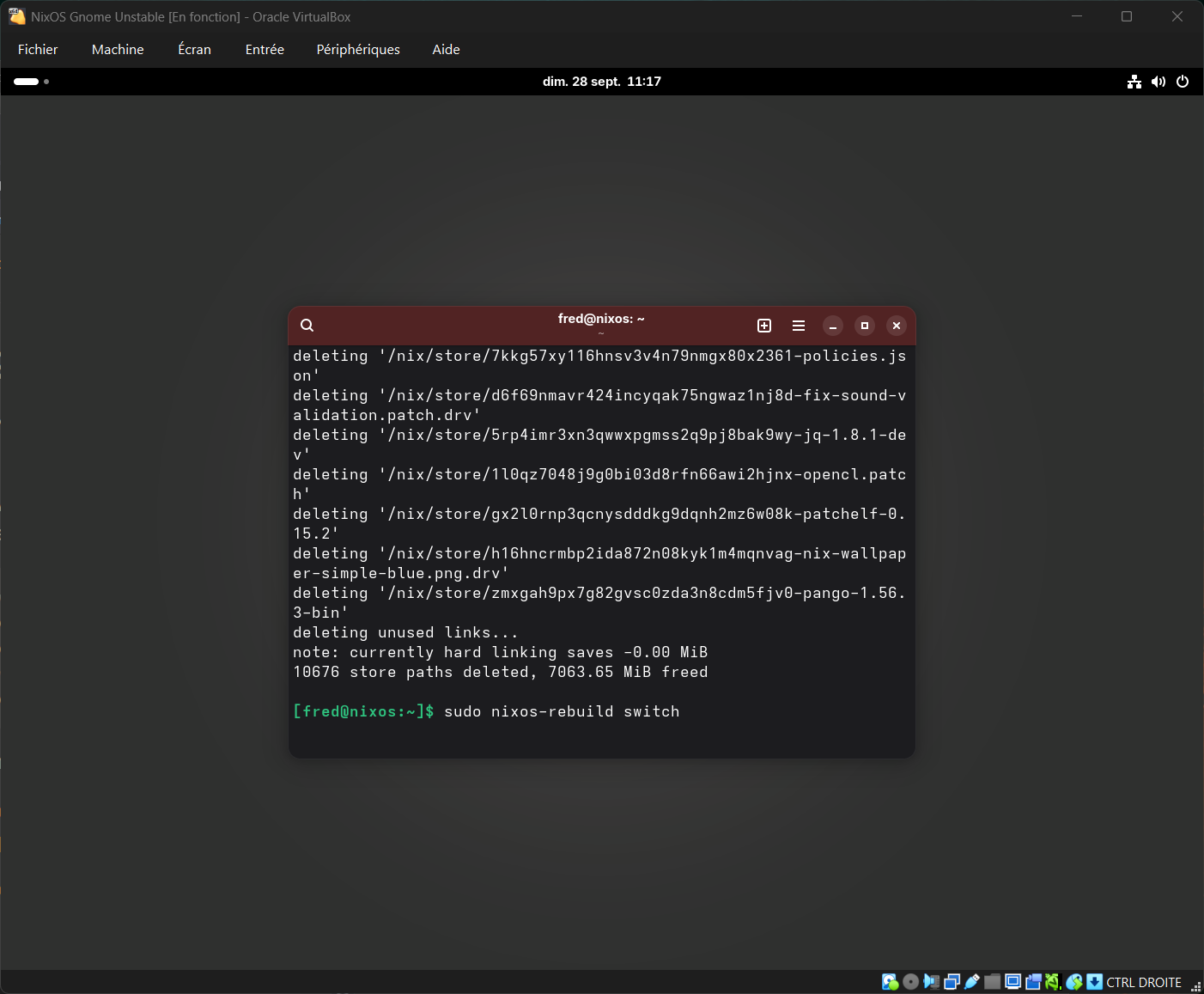This screenshot has height=994, width=1204.
Task: Open the GNOME clock and calendar
Action: click(x=601, y=82)
